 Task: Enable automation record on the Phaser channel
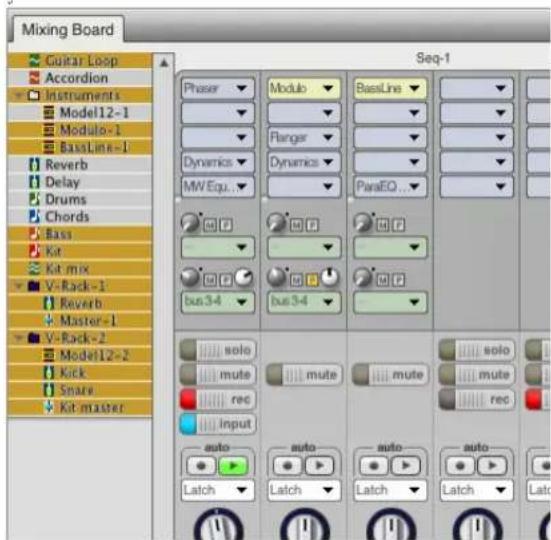pos(201,466)
